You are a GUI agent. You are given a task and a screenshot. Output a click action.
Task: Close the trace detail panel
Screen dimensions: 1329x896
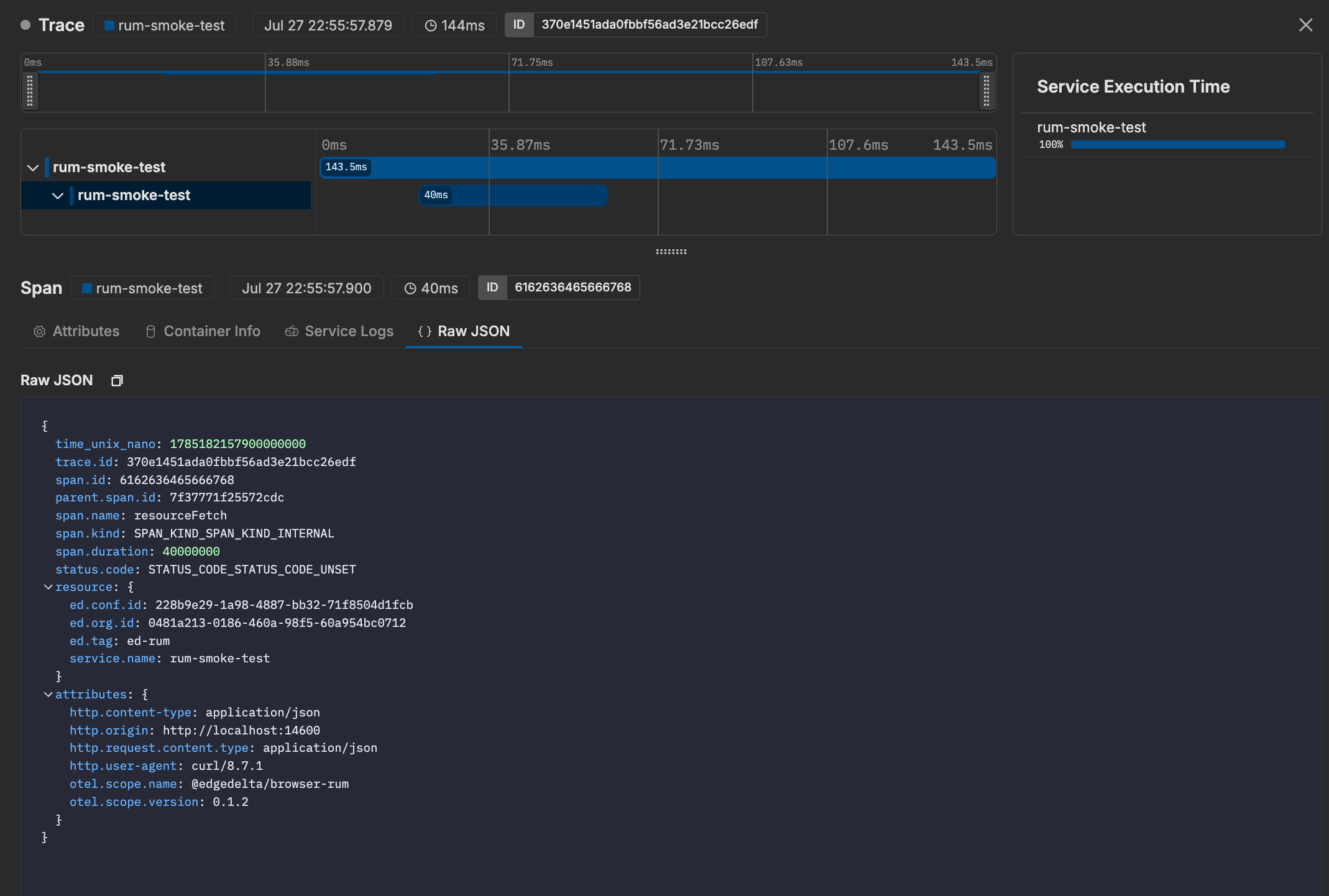pos(1305,25)
